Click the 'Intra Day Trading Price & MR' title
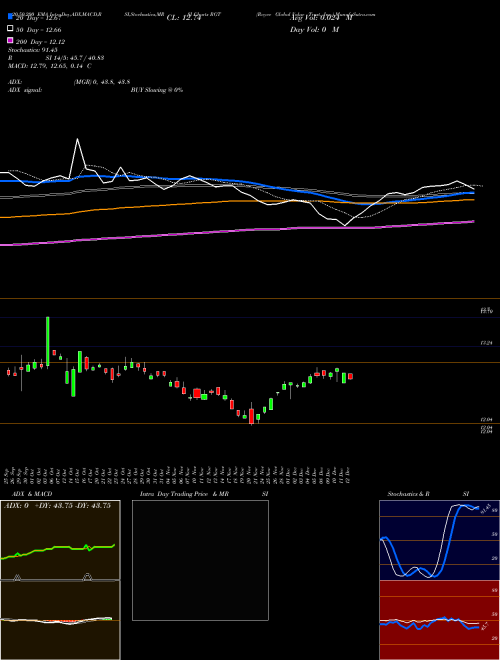Image resolution: width=500 pixels, height=660 pixels. pyautogui.click(x=184, y=494)
